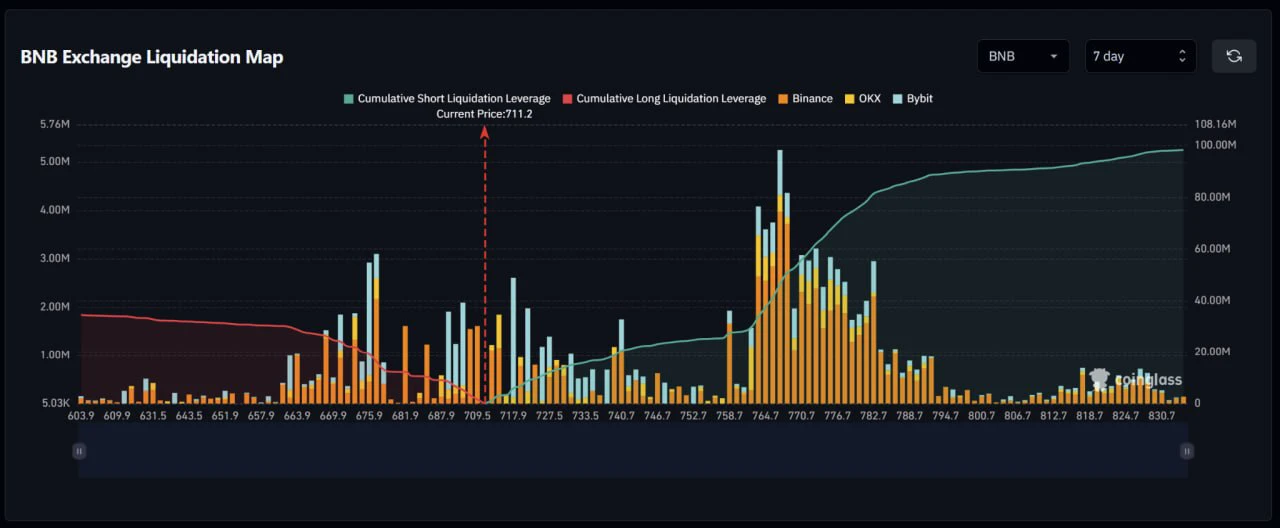Click the 782.7 x-axis label

pos(872,415)
